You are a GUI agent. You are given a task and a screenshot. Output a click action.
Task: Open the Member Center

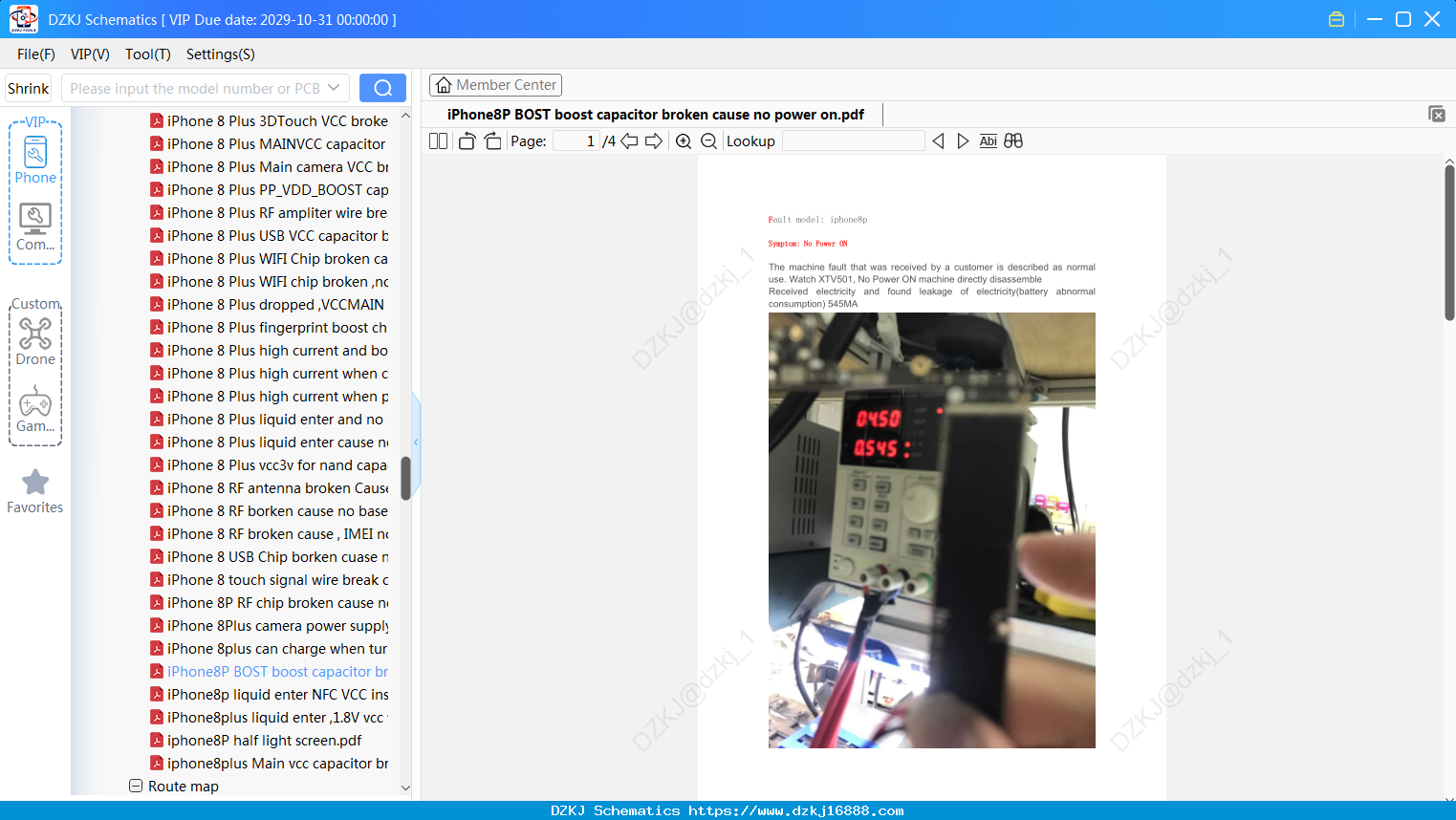495,85
